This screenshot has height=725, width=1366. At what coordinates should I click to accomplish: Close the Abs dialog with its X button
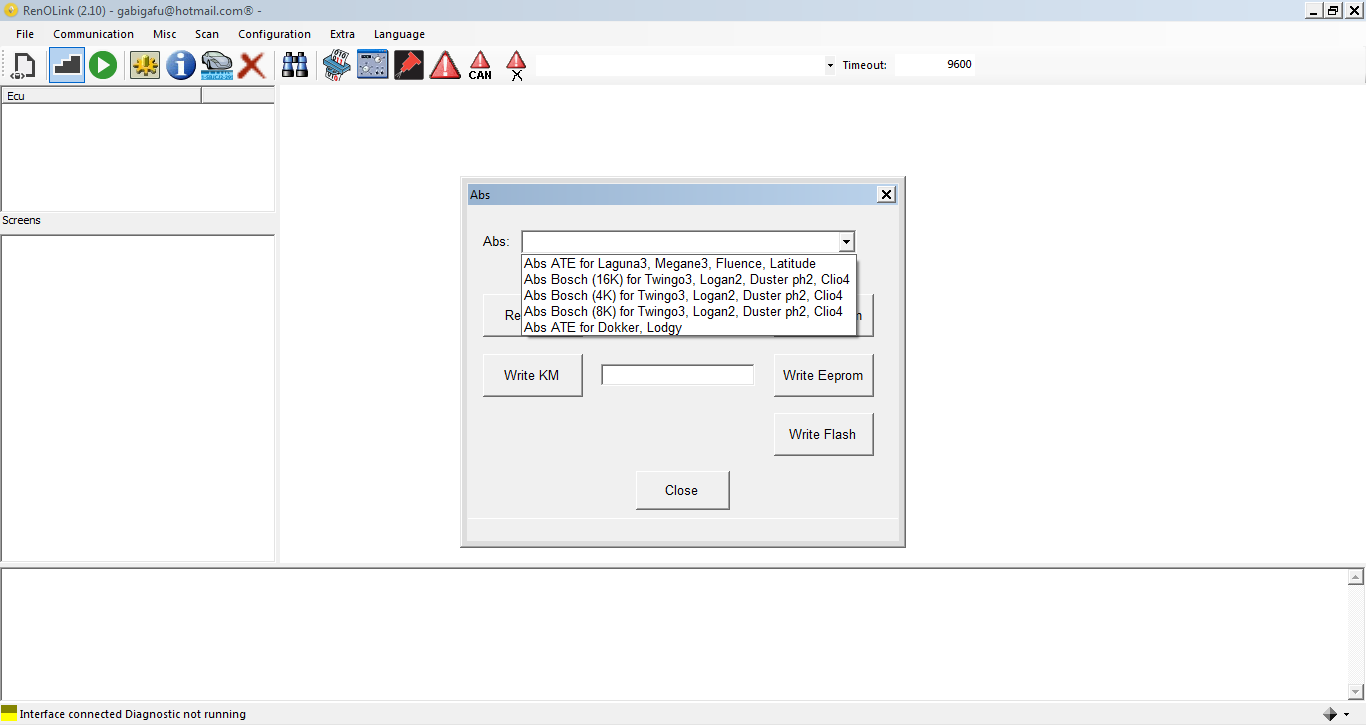(x=886, y=195)
